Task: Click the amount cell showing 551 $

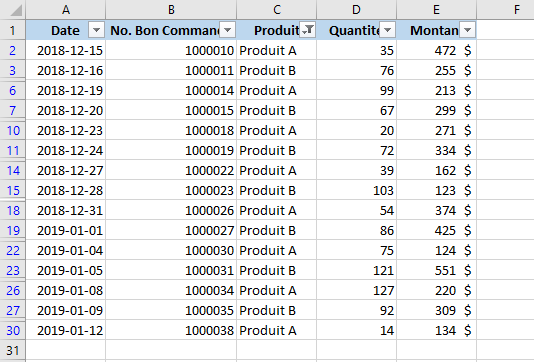Action: click(x=437, y=270)
